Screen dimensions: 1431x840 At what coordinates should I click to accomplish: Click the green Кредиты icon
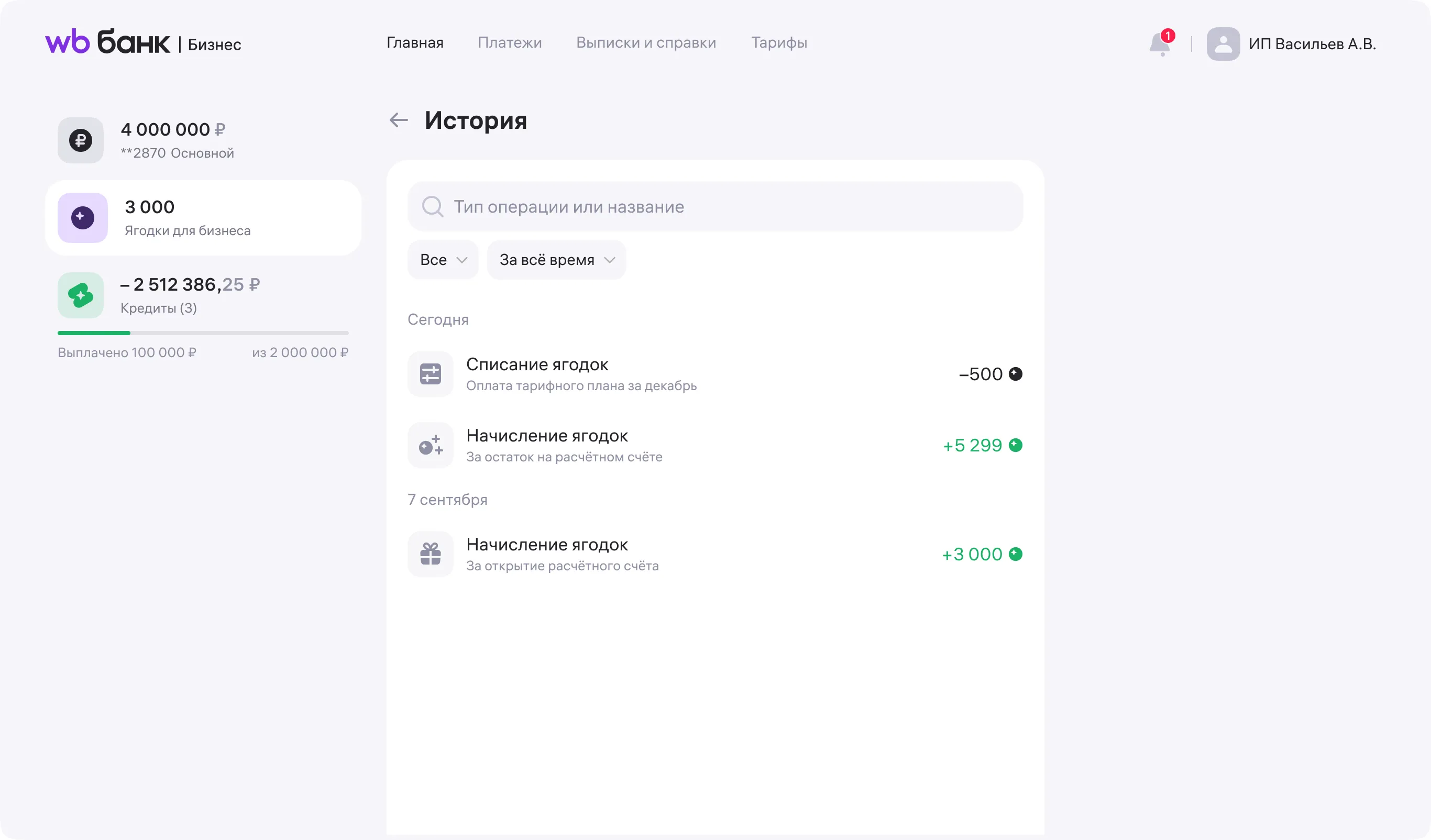point(81,295)
